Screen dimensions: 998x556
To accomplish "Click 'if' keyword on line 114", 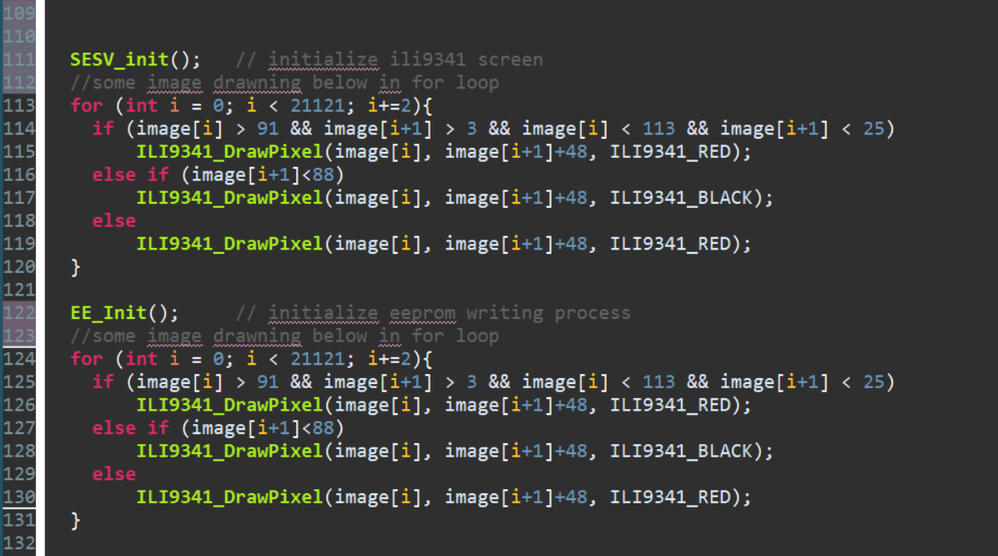I will point(102,129).
